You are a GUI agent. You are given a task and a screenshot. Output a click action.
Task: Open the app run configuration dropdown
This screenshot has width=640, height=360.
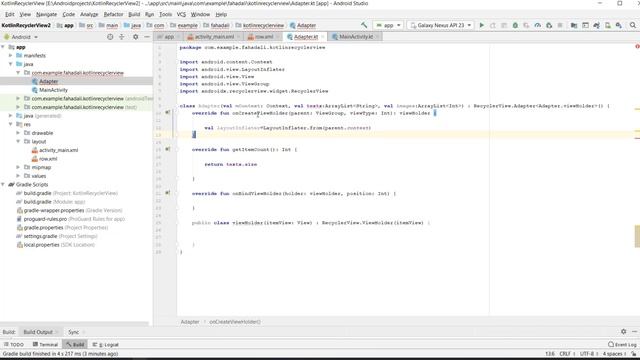388,25
